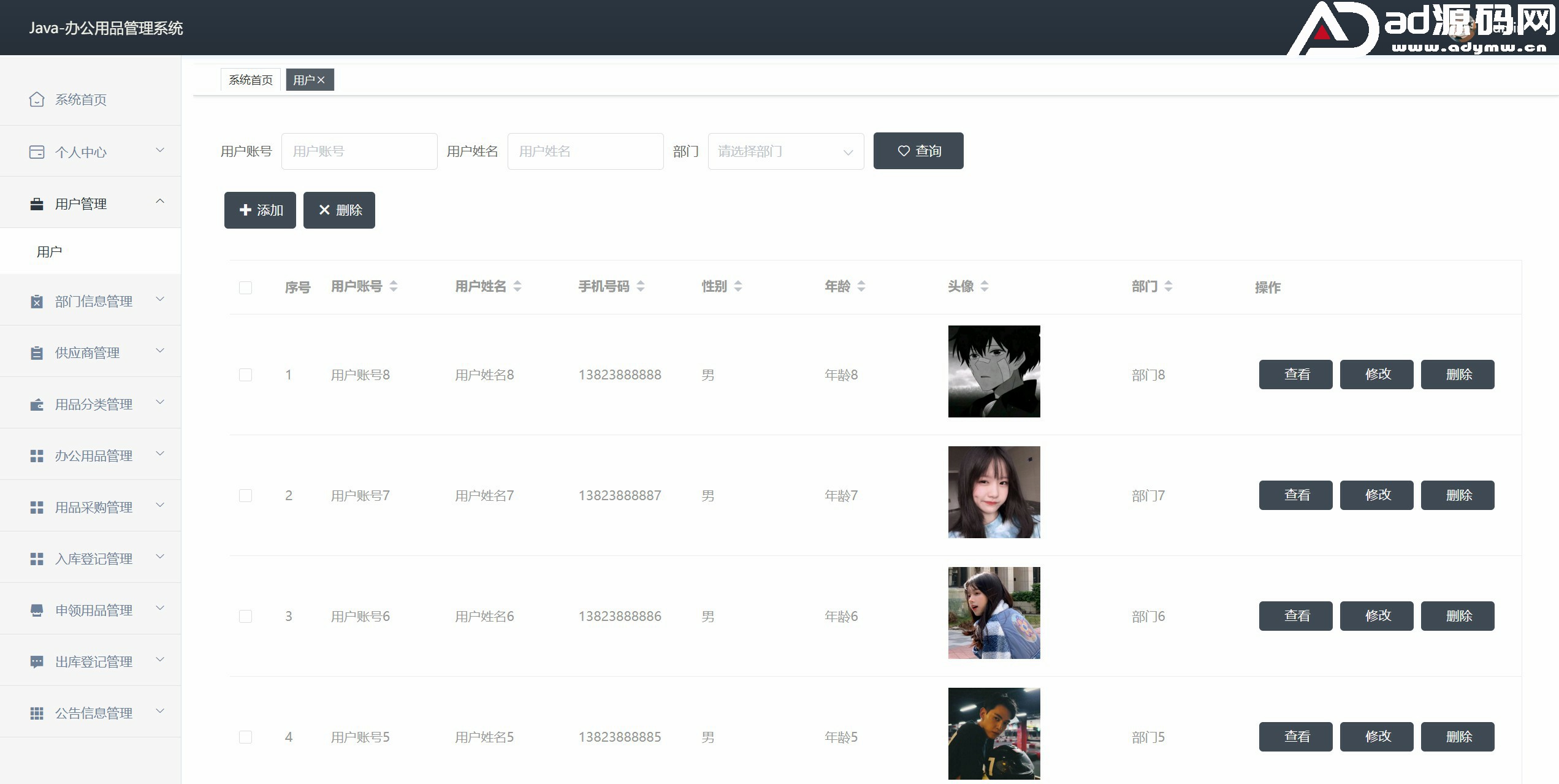The height and width of the screenshot is (784, 1559).
Task: Click the 查询 search button
Action: click(x=918, y=151)
